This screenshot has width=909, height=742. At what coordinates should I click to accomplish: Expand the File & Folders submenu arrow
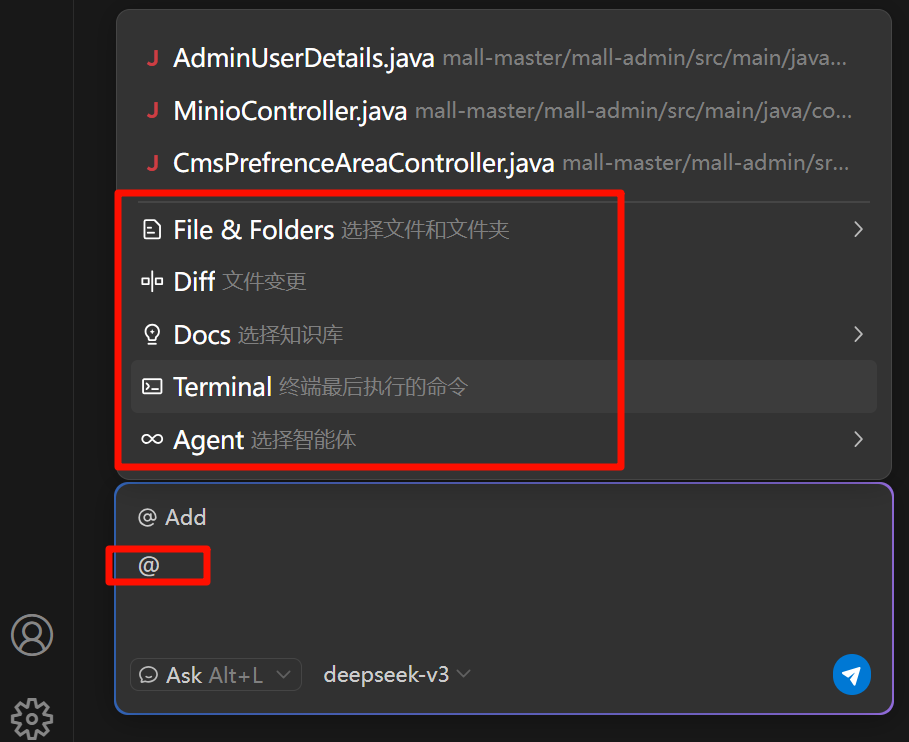point(858,230)
